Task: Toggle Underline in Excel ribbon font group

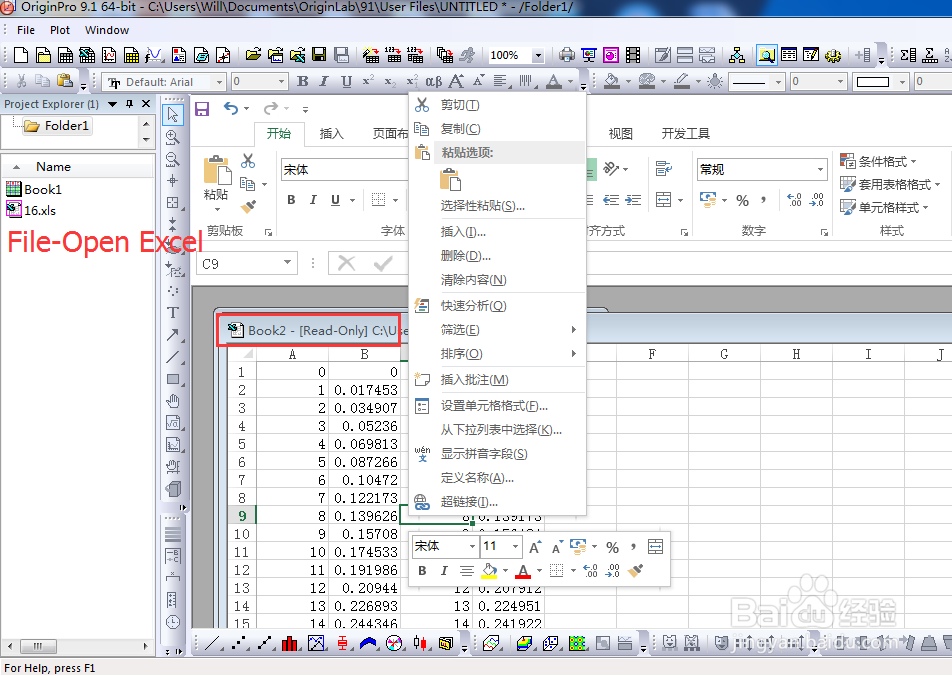Action: [335, 200]
